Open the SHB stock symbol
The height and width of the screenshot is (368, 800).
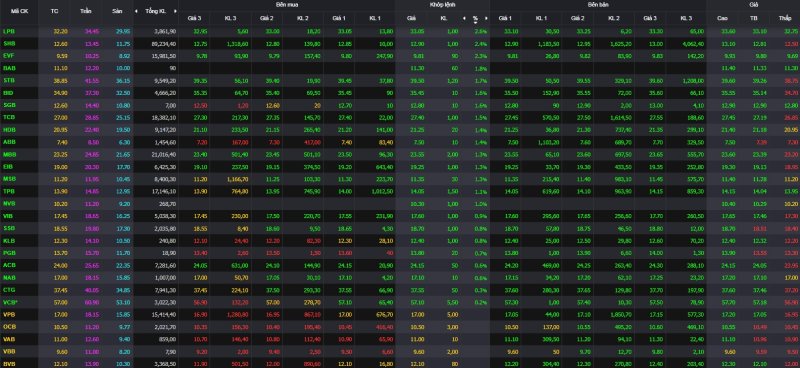pyautogui.click(x=9, y=43)
